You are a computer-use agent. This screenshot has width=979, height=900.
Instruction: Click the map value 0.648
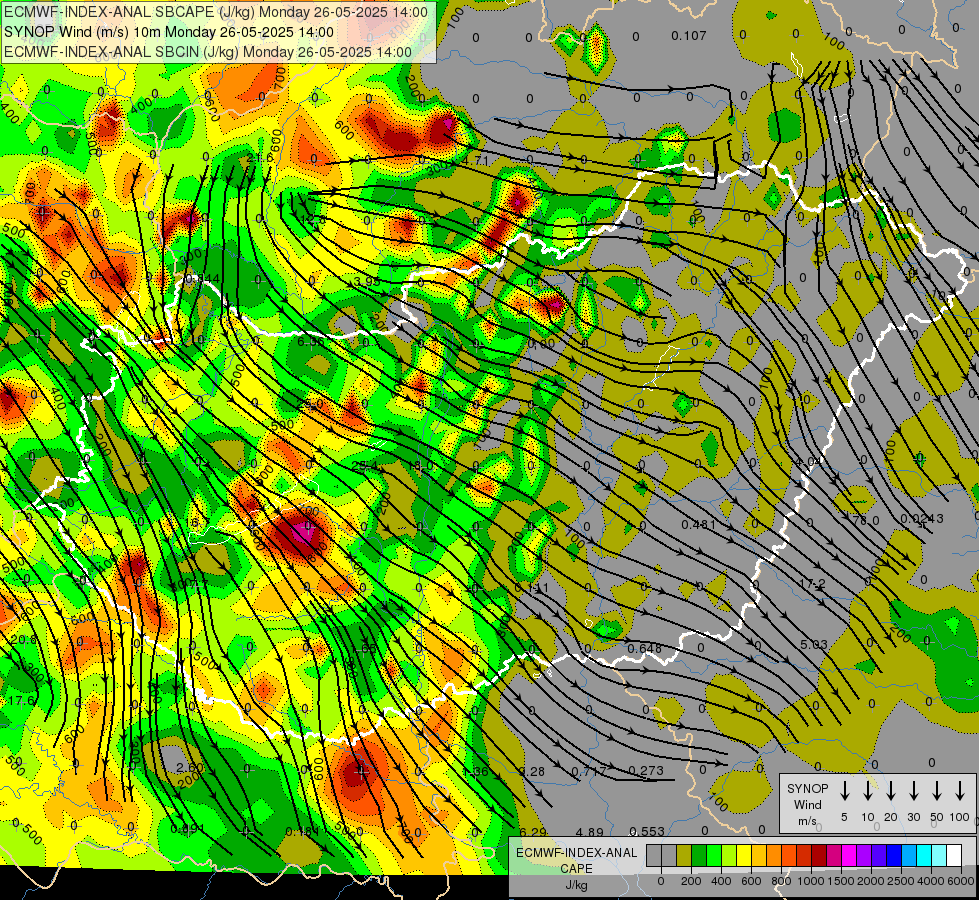coord(644,648)
